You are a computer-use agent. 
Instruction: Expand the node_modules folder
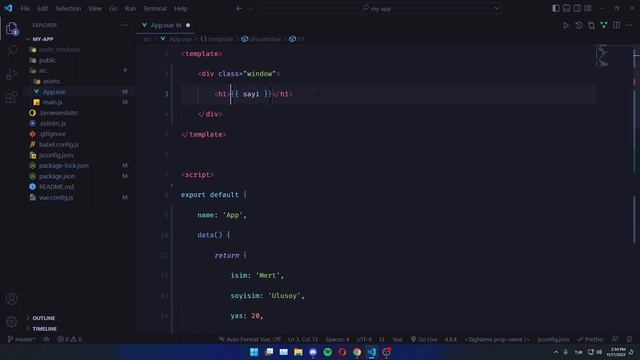click(x=59, y=50)
